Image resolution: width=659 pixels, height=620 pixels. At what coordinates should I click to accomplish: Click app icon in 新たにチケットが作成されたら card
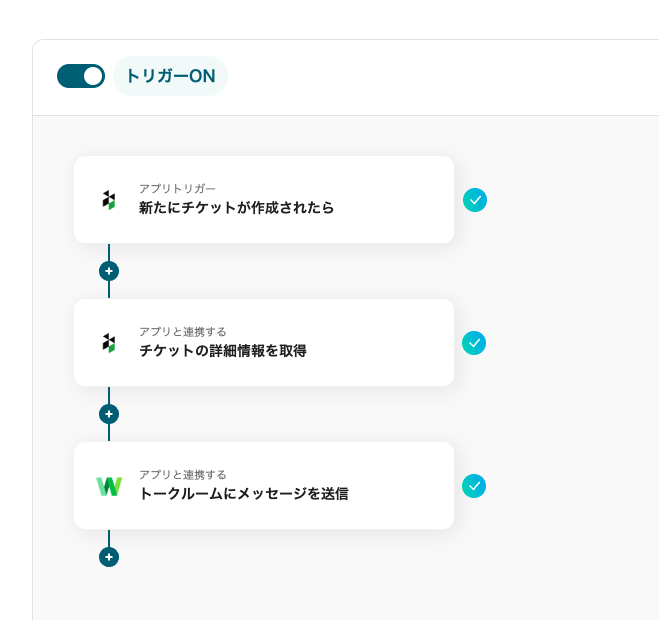coord(109,200)
